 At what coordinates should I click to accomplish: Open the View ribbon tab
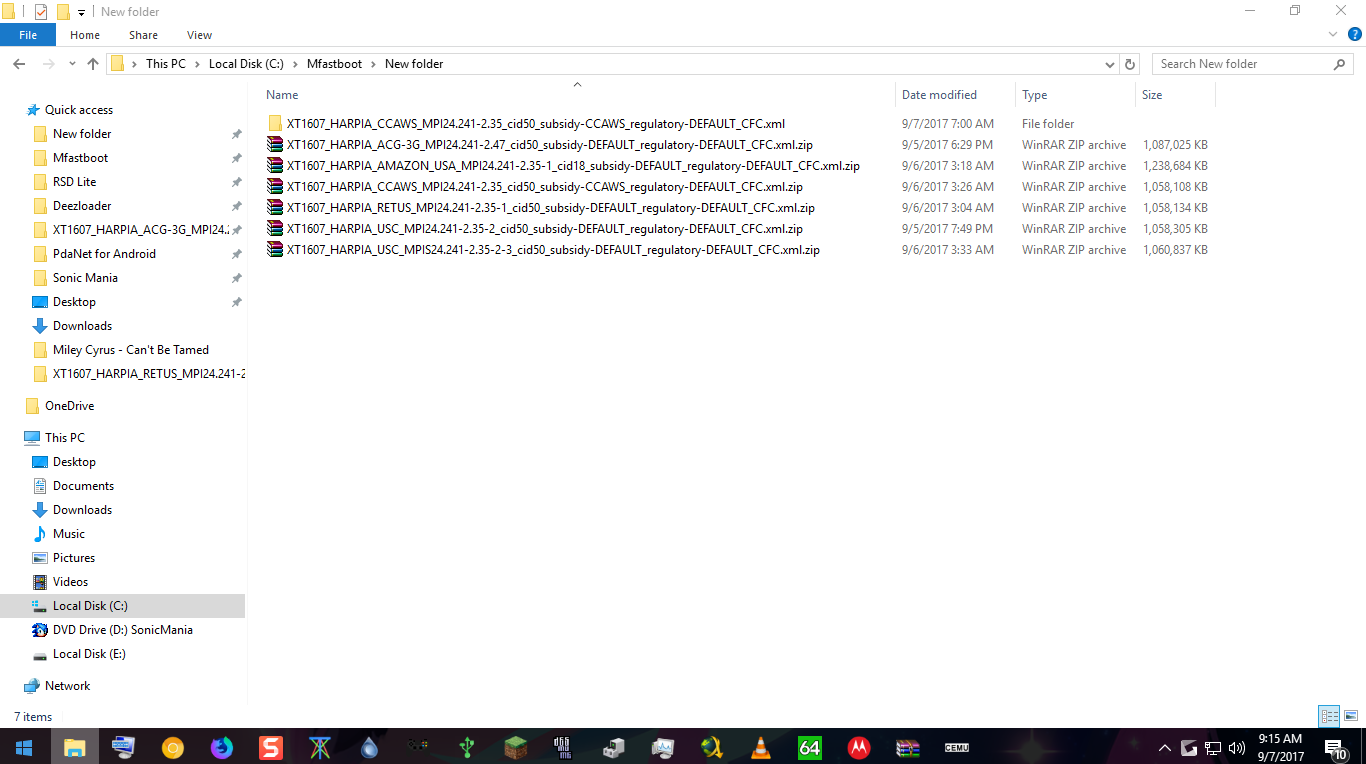199,35
